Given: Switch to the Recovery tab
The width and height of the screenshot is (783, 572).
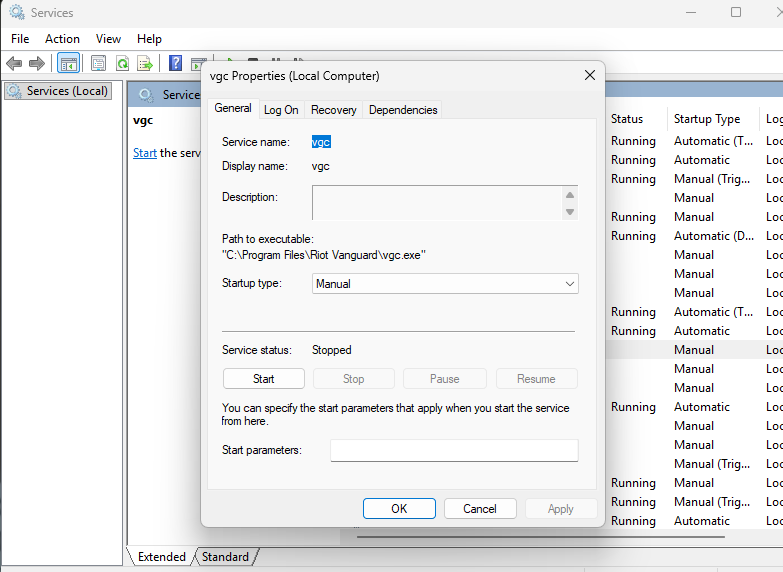Looking at the screenshot, I should (x=334, y=110).
